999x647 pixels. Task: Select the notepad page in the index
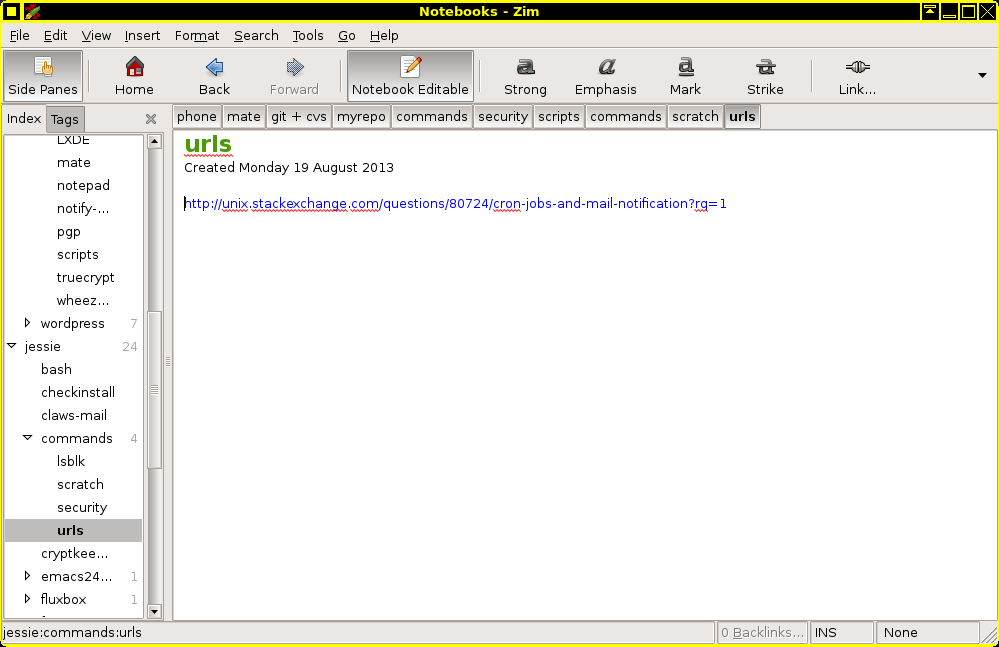[x=83, y=185]
